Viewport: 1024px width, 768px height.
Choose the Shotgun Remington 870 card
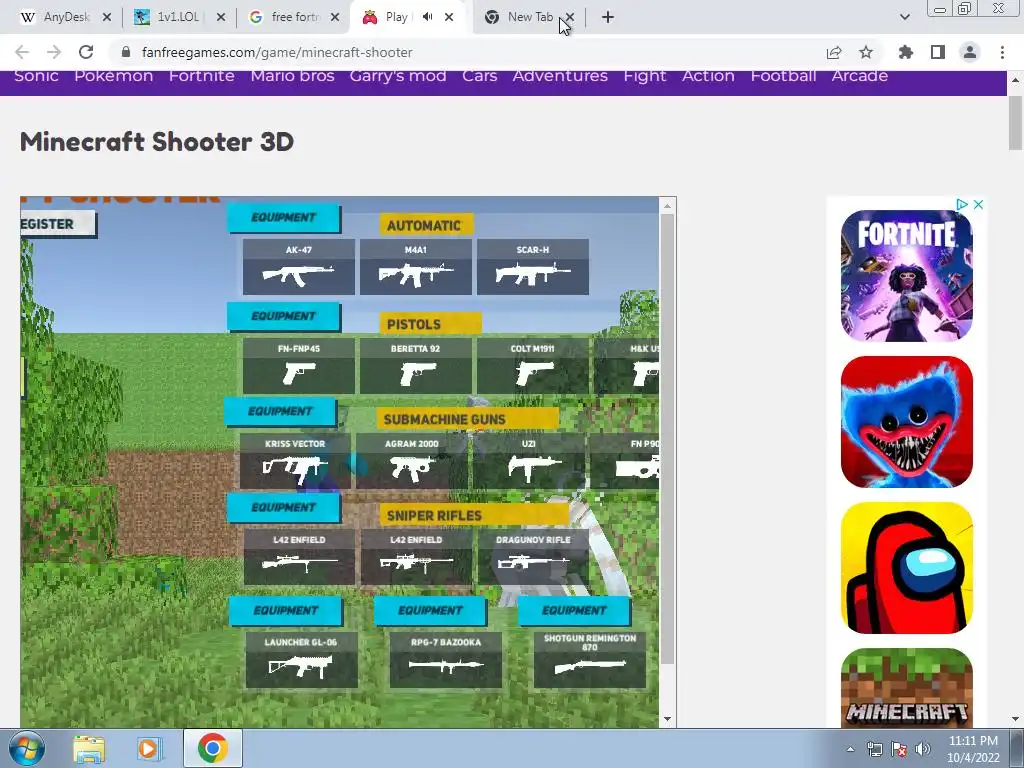(x=590, y=660)
